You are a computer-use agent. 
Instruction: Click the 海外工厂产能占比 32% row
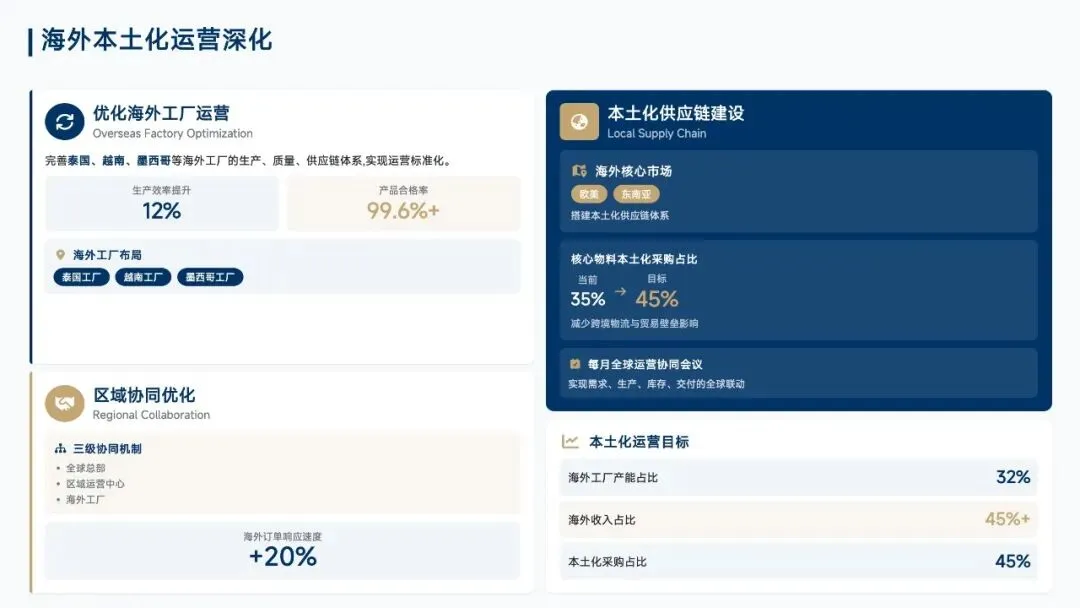pos(798,477)
